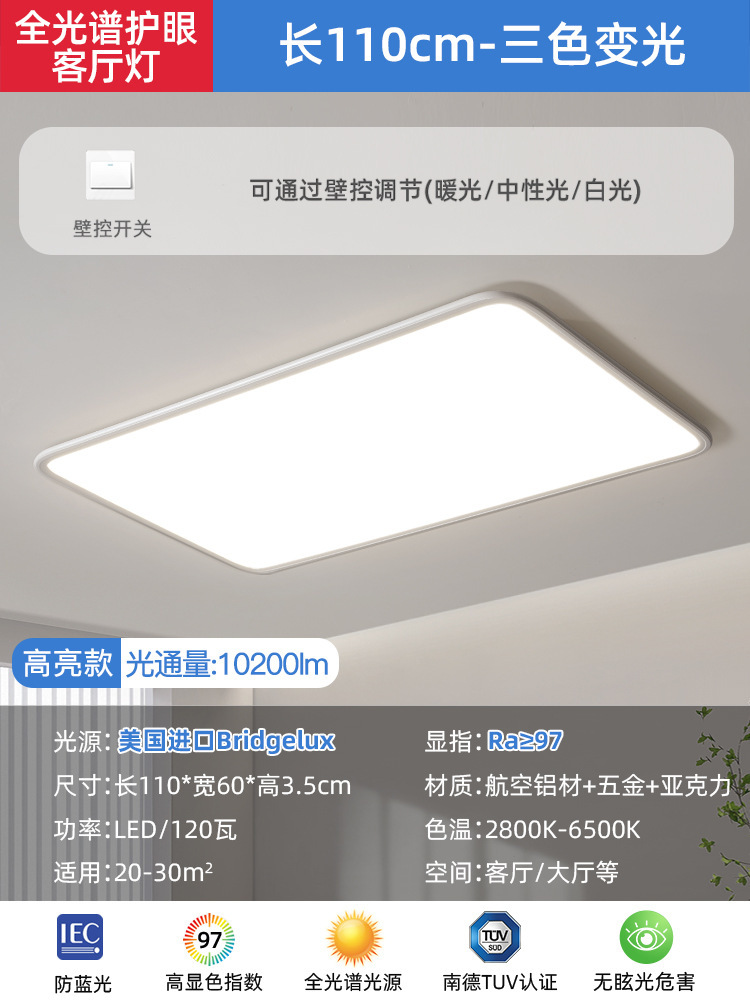This screenshot has width=750, height=1000.
Task: Select the red 全光谱护眼客厅灯 banner
Action: coord(106,46)
